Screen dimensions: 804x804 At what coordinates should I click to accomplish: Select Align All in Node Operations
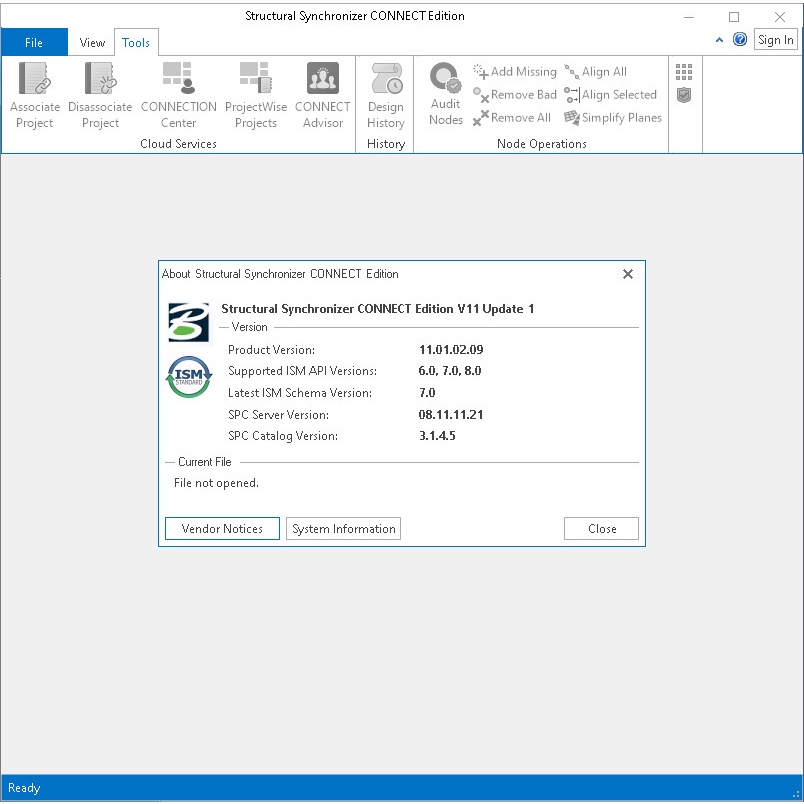click(596, 72)
